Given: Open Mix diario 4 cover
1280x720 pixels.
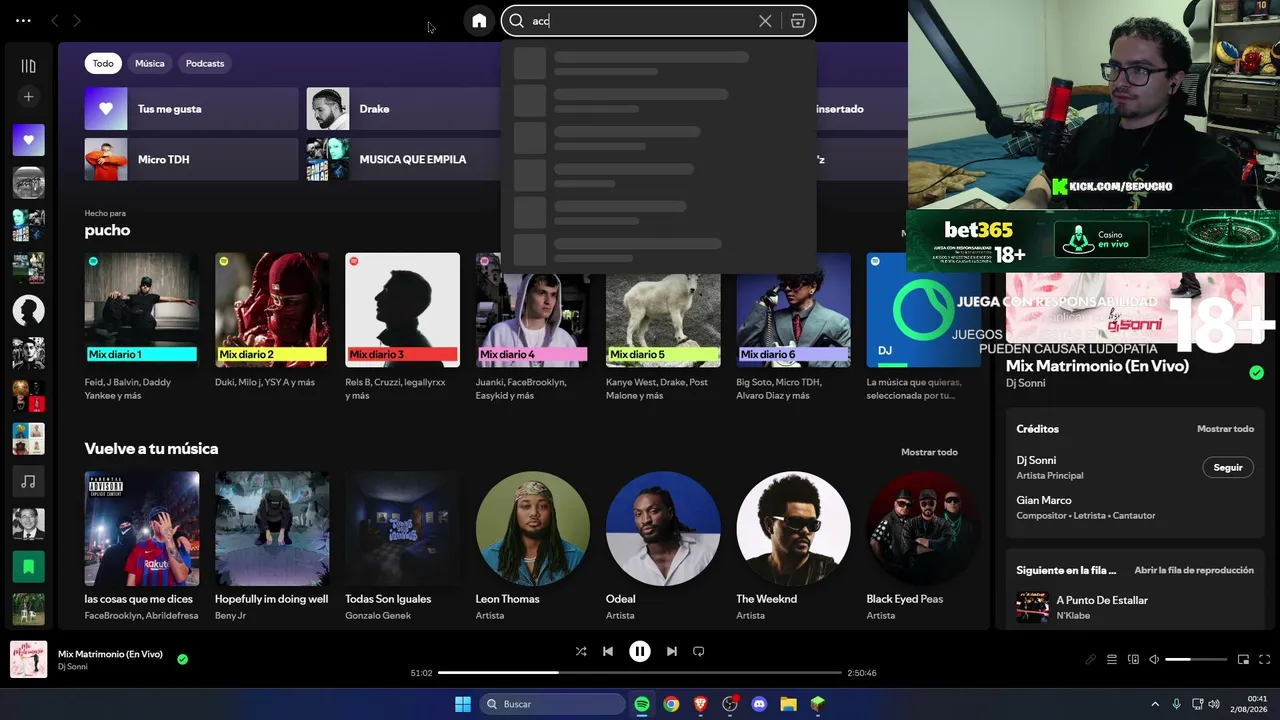Looking at the screenshot, I should click(x=533, y=321).
